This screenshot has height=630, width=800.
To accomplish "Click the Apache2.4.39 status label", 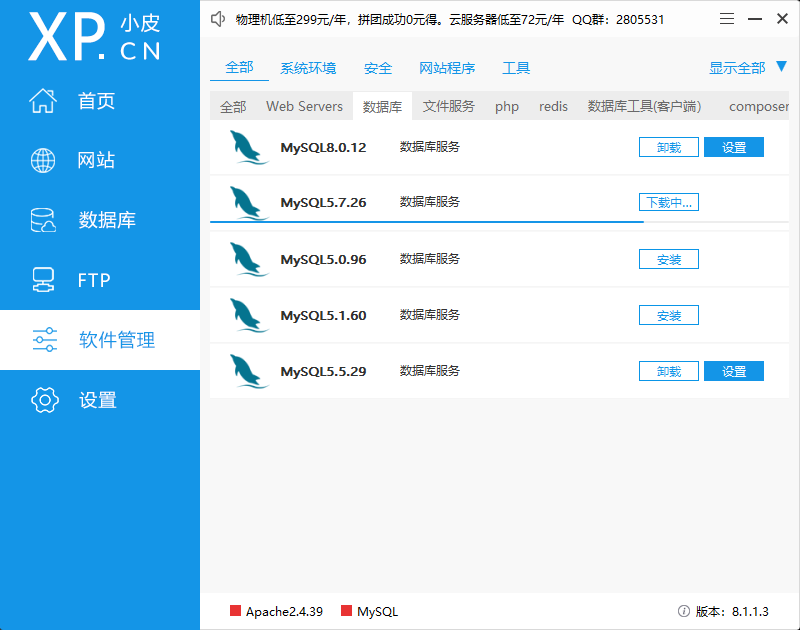I will pyautogui.click(x=284, y=612).
